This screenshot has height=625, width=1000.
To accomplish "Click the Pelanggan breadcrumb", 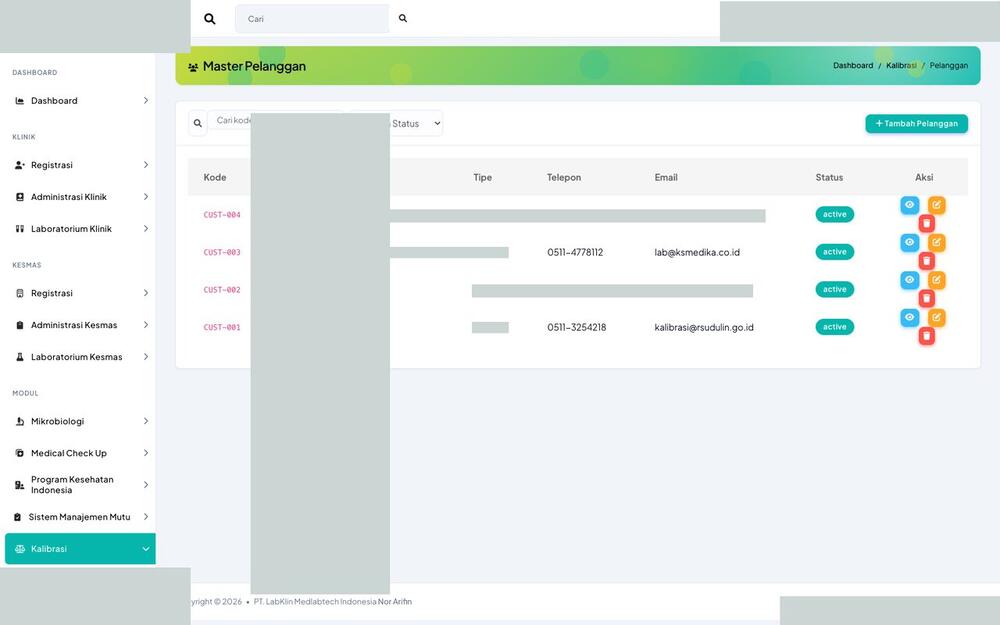I will click(x=948, y=66).
